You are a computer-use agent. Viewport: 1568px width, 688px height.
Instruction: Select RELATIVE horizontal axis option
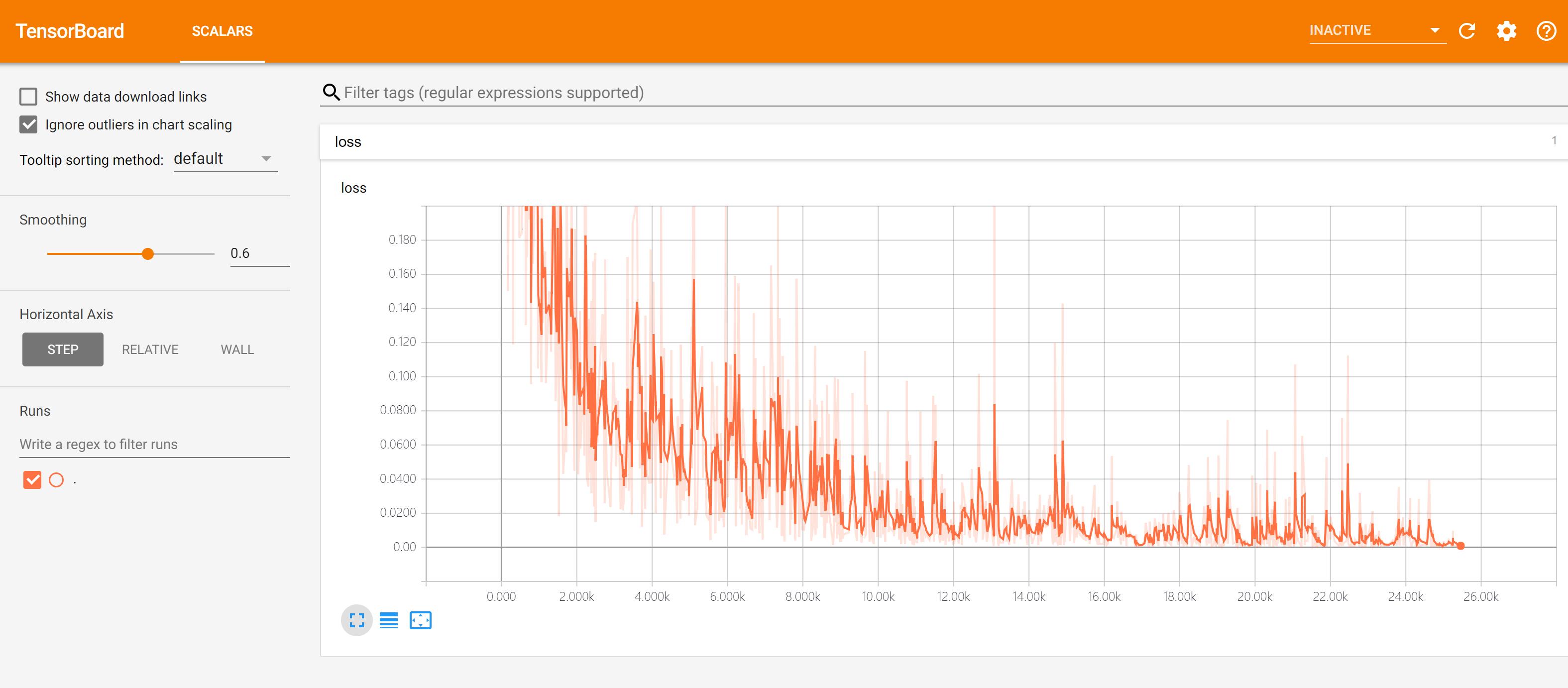[x=150, y=349]
